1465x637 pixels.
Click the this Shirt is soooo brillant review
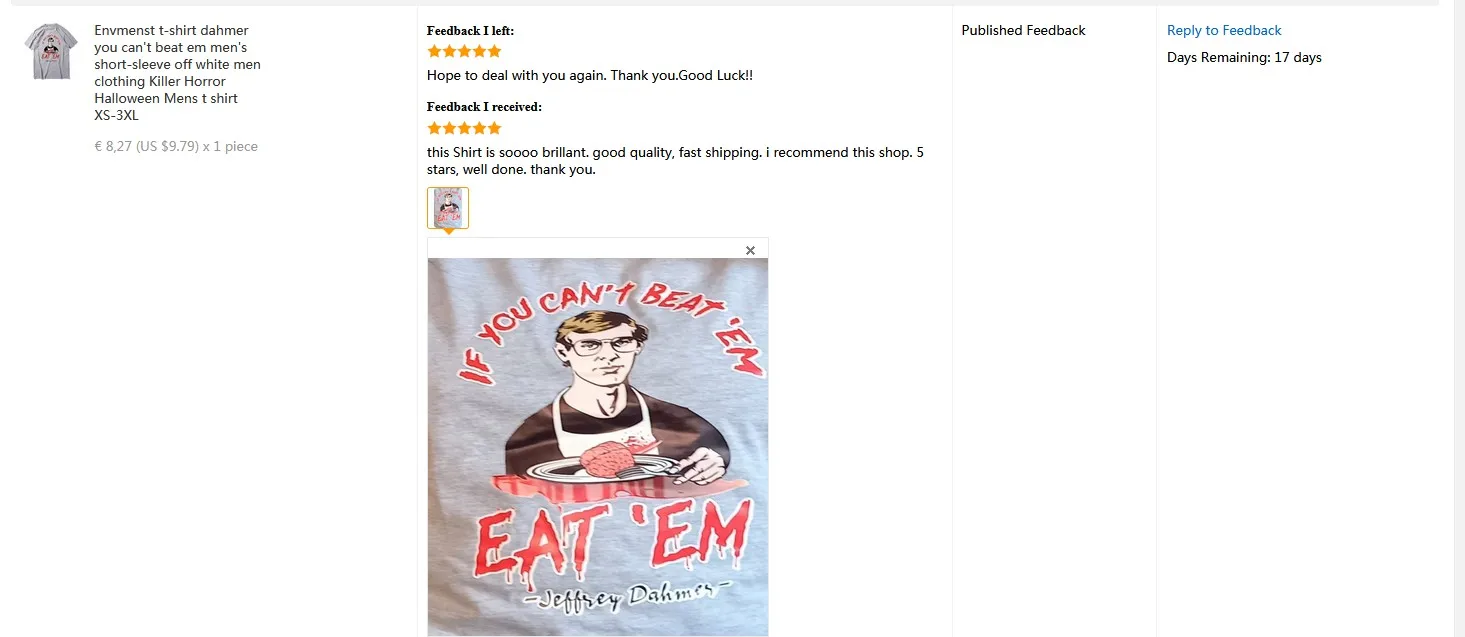click(675, 161)
